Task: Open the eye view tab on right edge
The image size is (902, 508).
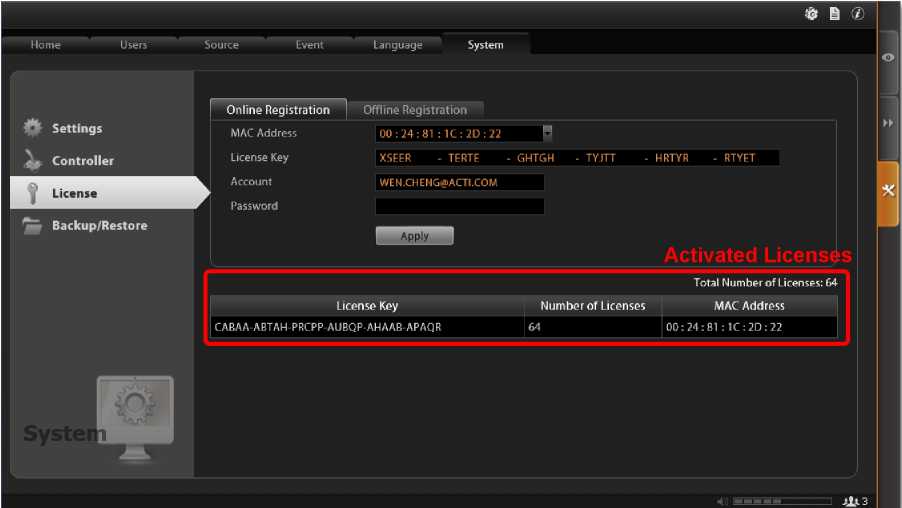Action: (x=888, y=58)
